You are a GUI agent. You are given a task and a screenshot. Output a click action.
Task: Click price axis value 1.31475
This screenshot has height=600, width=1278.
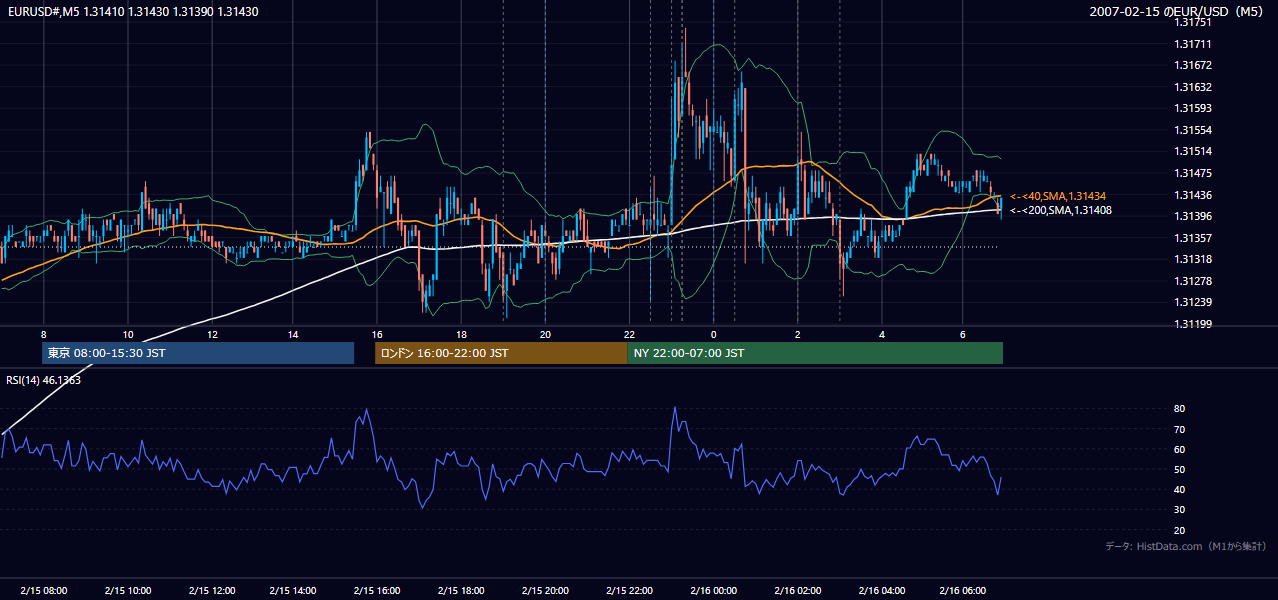click(x=1193, y=173)
